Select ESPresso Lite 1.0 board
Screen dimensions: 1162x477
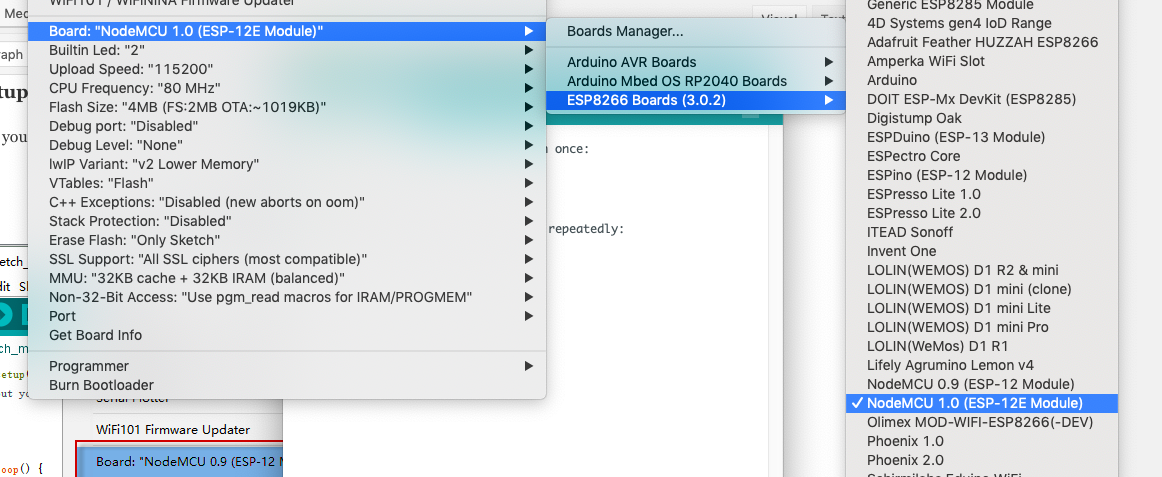click(x=981, y=194)
